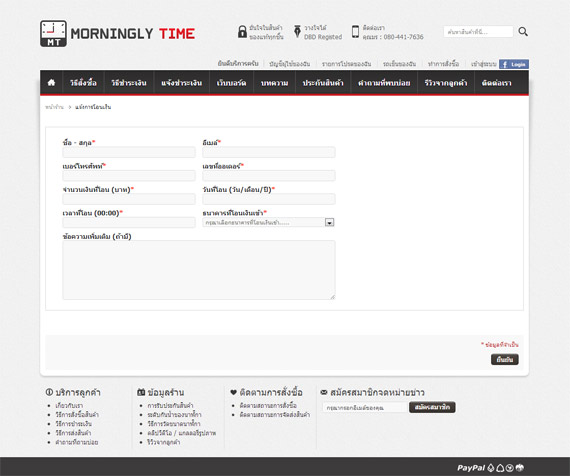Click the เบอร์โทรศัพท์ phone field
The height and width of the screenshot is (476, 570).
click(x=129, y=176)
